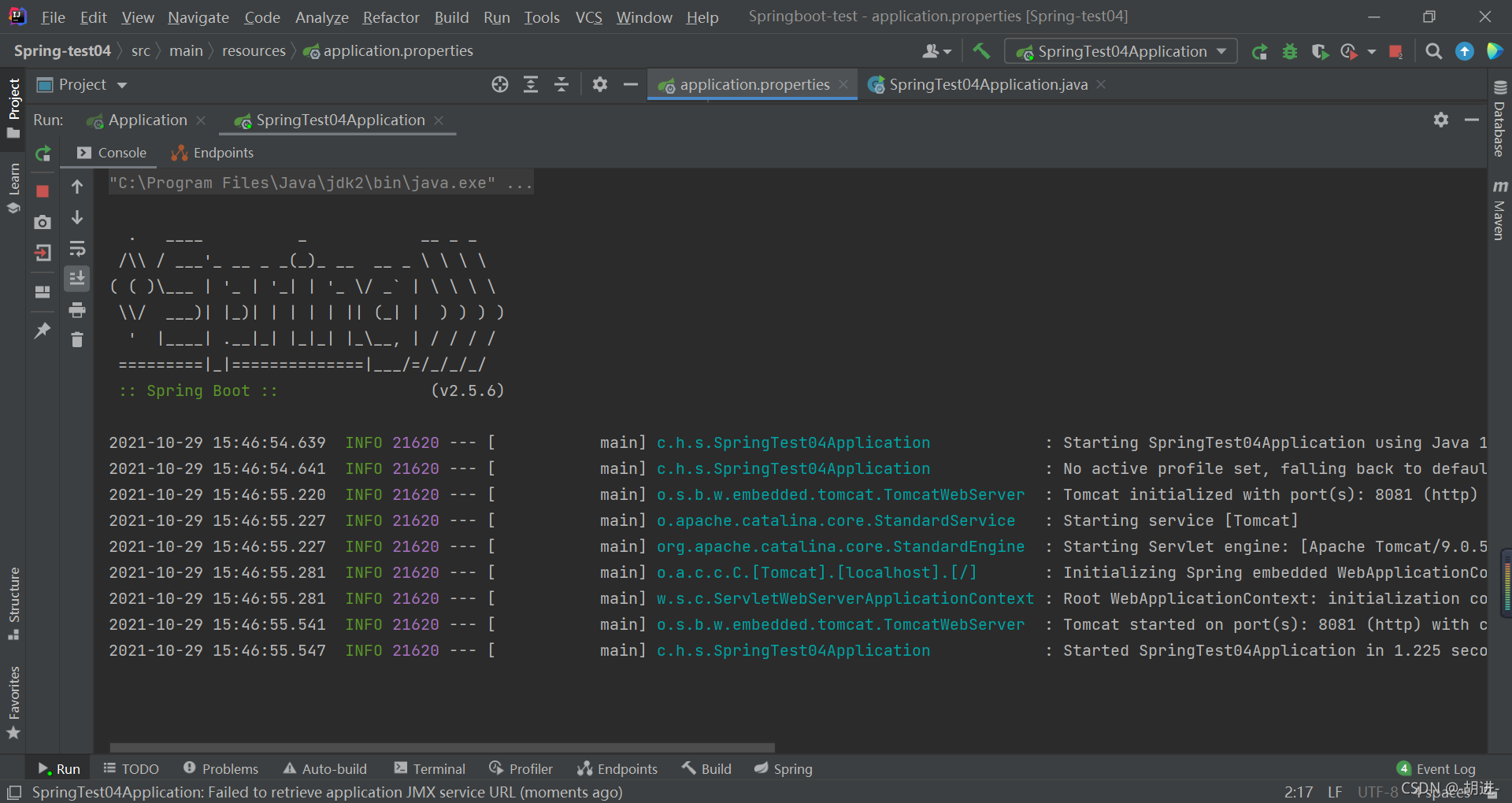Click the update IDE blue arrow icon

(1465, 51)
